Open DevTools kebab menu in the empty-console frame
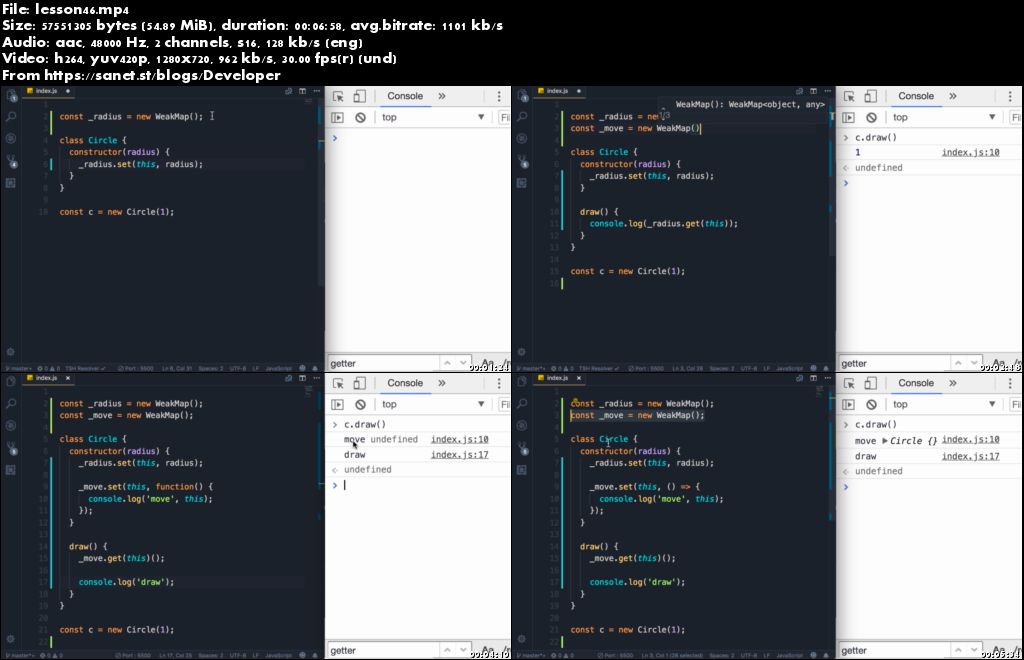This screenshot has width=1024, height=660. point(499,96)
